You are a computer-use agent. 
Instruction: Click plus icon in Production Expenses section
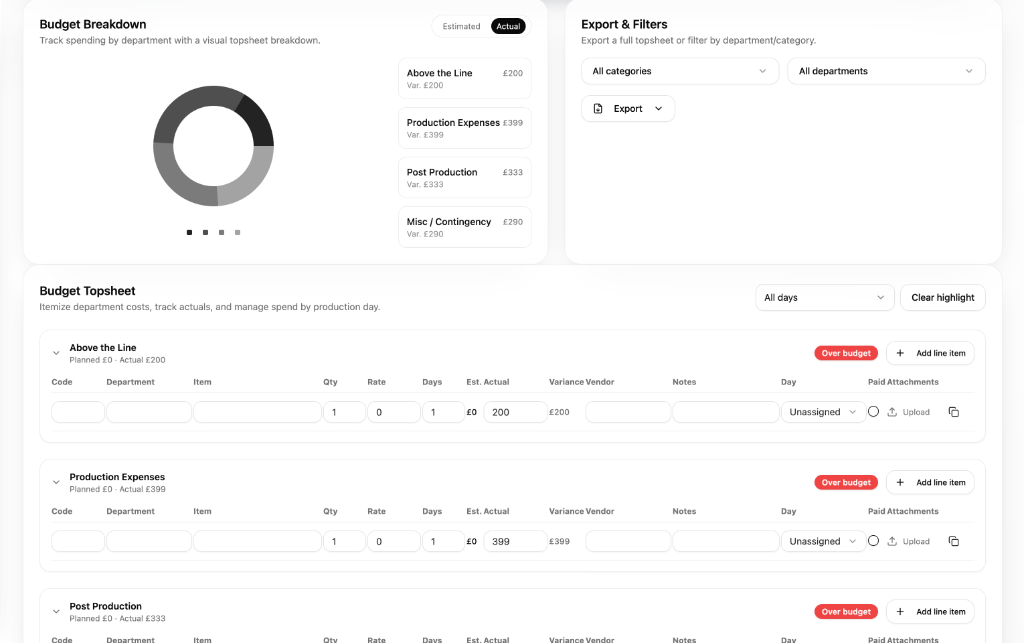pos(900,482)
